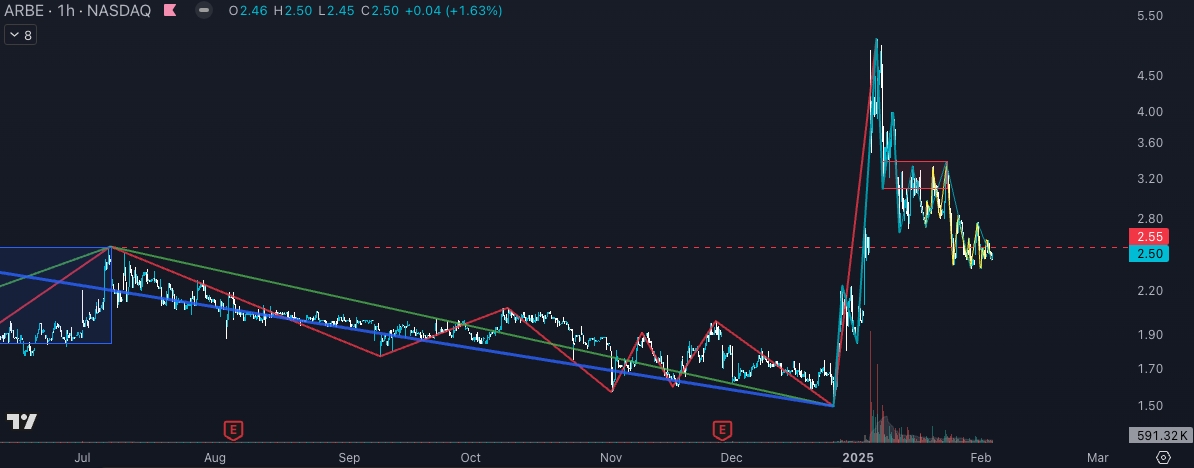The width and height of the screenshot is (1194, 468).
Task: Open the TradingView logo
Action: coord(22,422)
